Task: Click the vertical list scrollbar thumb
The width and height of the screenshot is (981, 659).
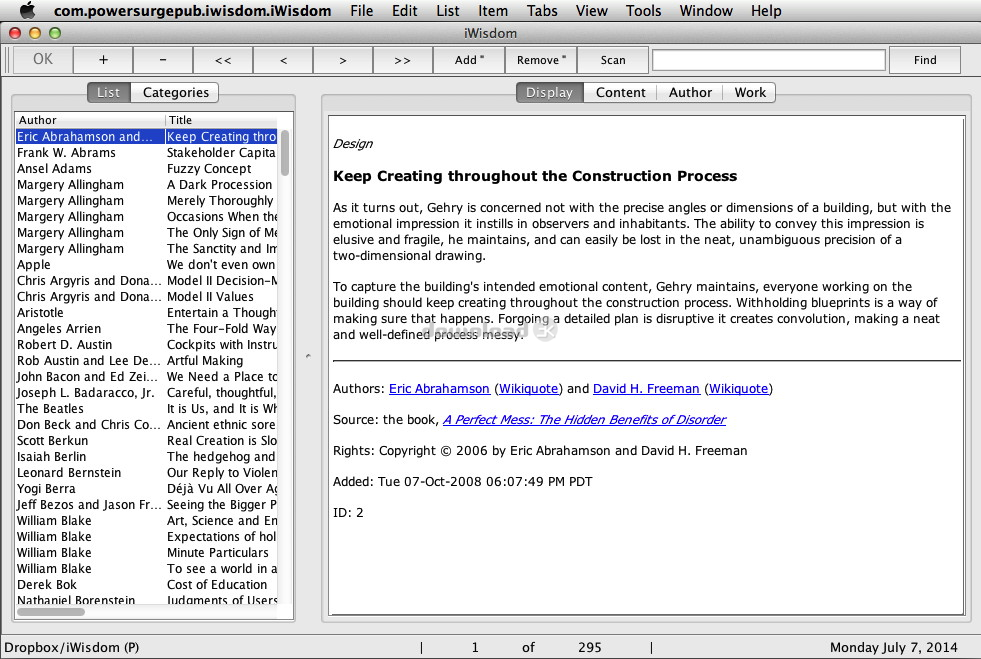Action: [285, 153]
